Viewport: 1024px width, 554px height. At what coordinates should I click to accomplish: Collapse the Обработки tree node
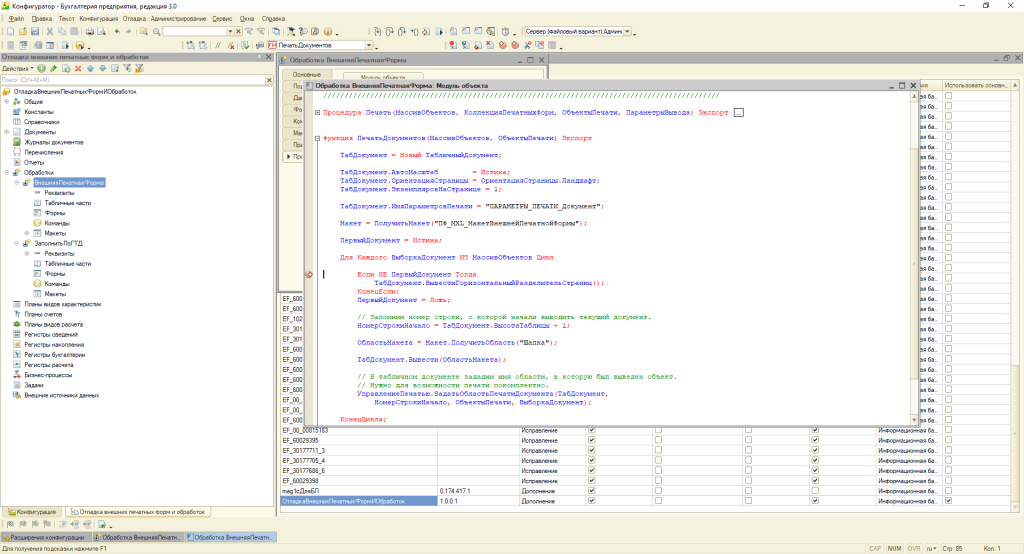[x=6, y=173]
